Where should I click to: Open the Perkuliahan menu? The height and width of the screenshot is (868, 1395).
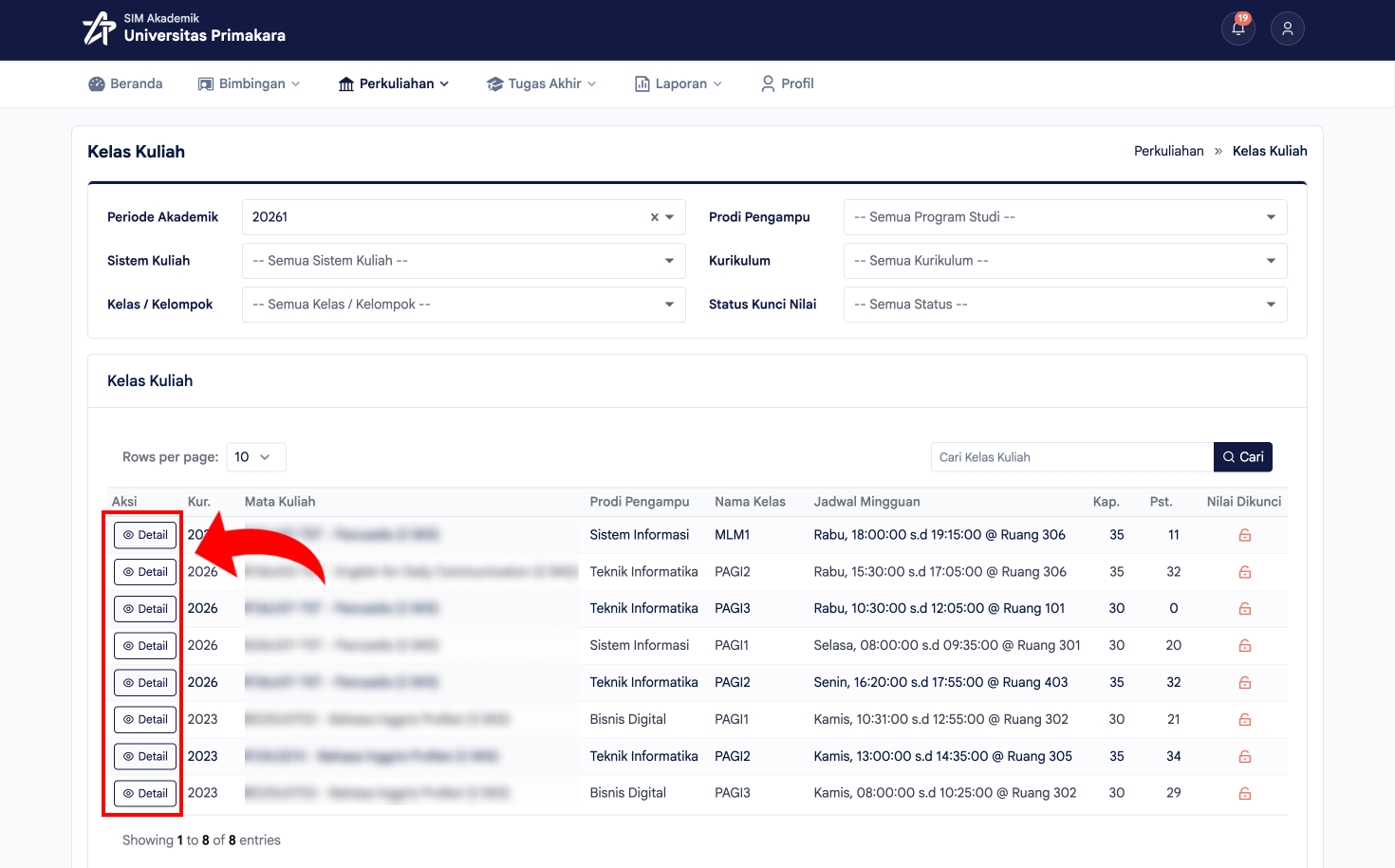[394, 83]
